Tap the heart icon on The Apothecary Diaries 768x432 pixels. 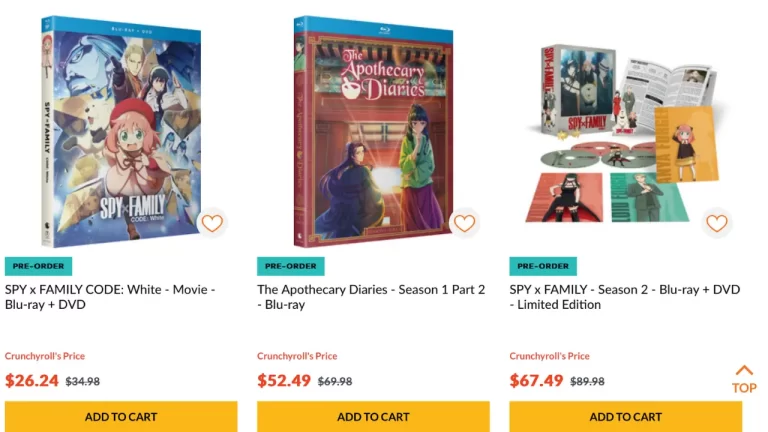pos(464,223)
